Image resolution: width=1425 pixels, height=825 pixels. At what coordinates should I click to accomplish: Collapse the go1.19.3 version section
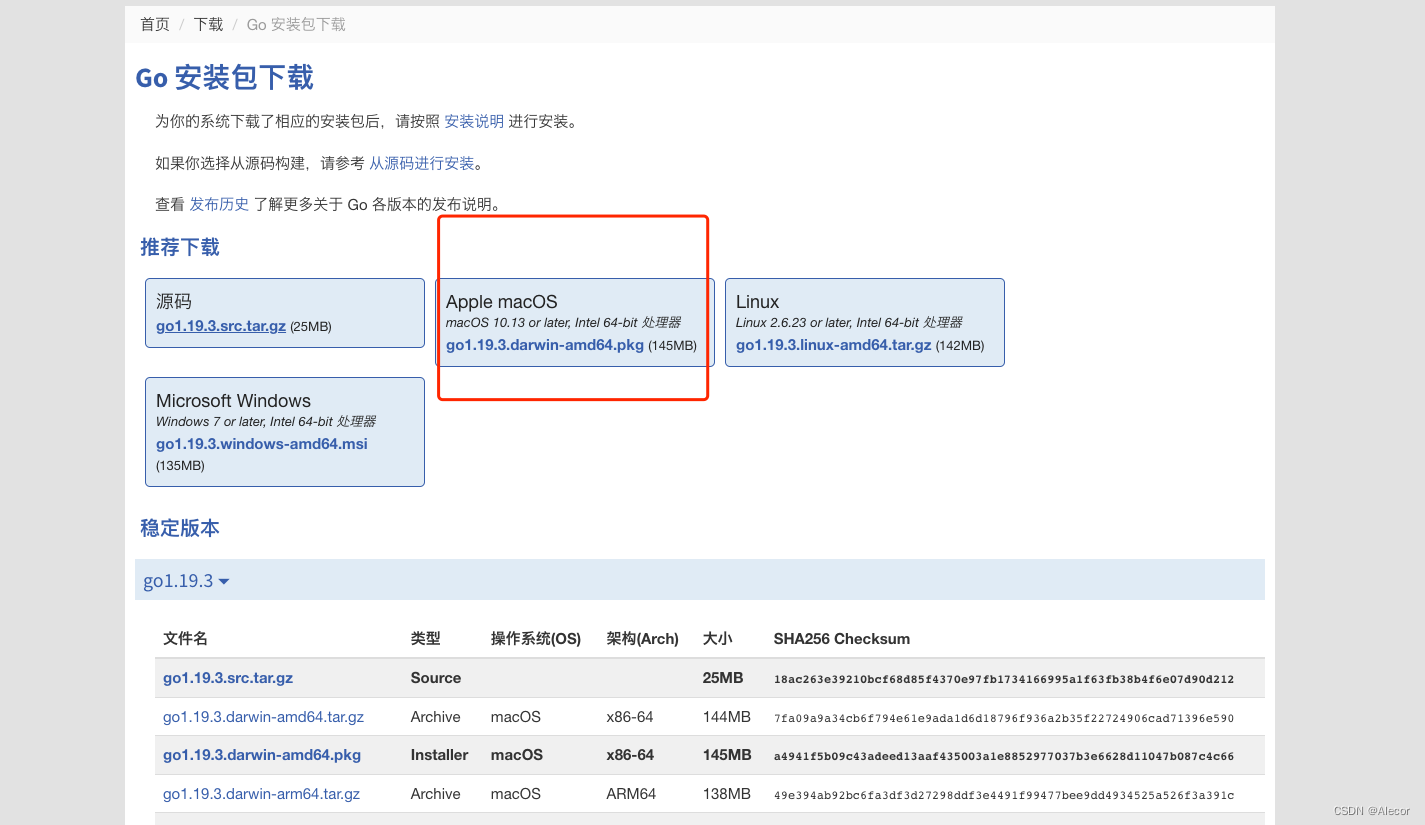point(186,581)
